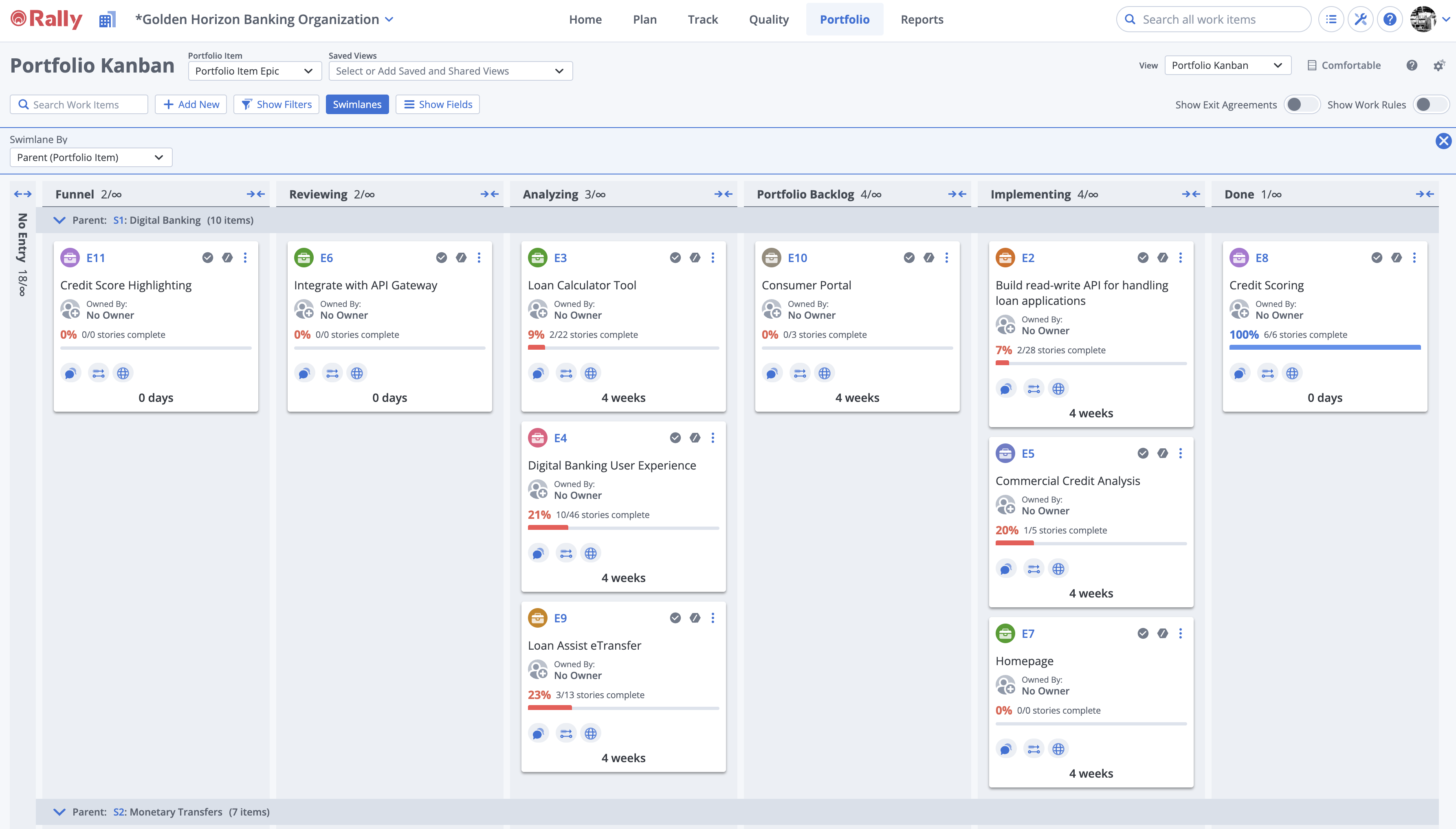Open the Reports menu
The height and width of the screenshot is (829, 1456).
(922, 19)
